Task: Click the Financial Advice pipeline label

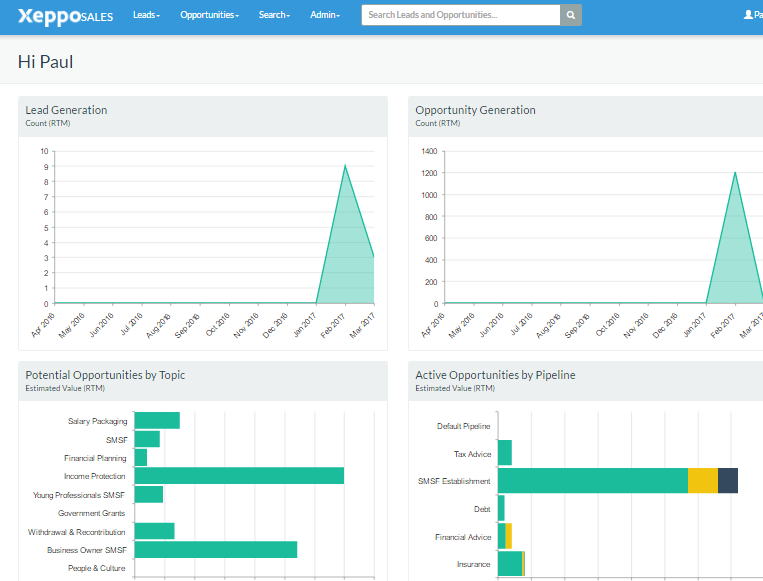Action: [463, 537]
